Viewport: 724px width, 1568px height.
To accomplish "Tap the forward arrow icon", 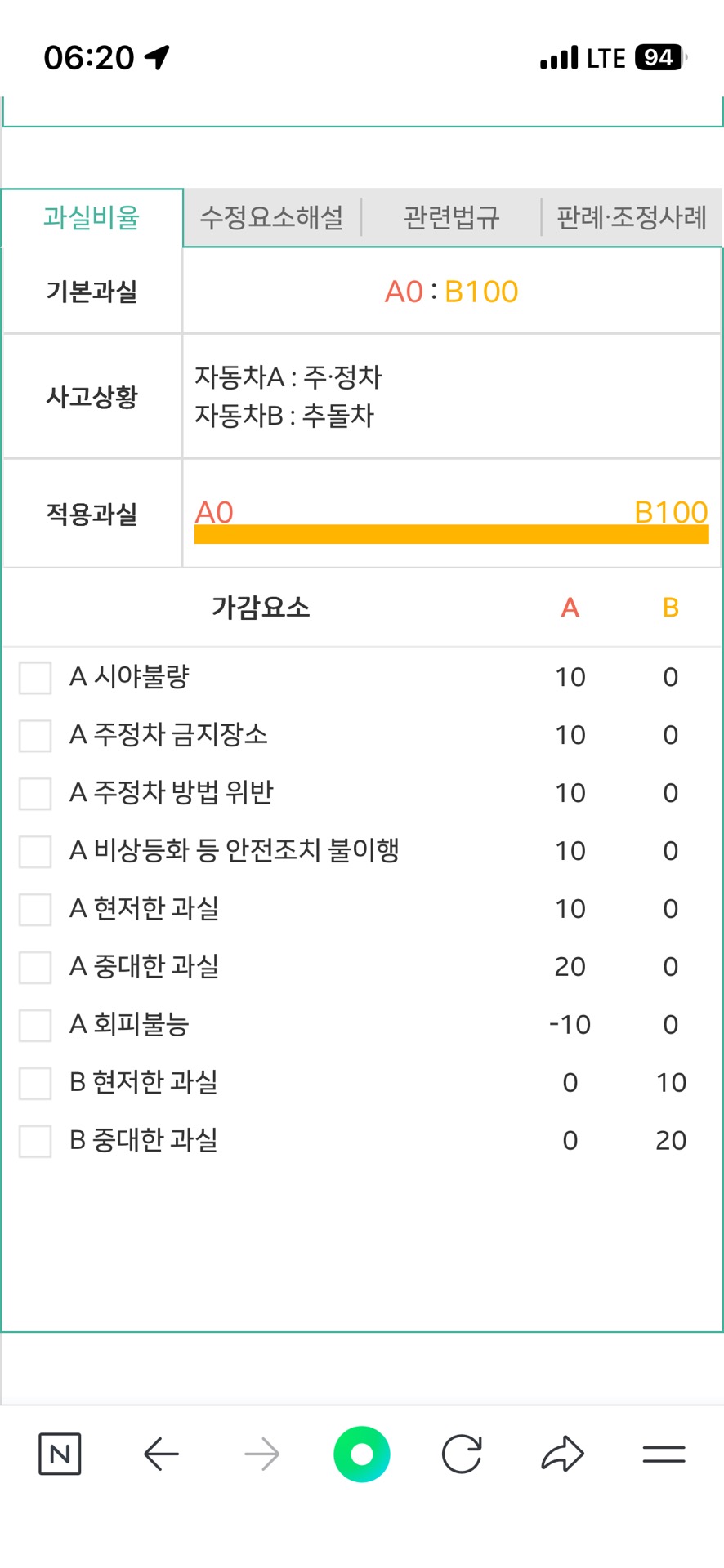I will 261,1454.
